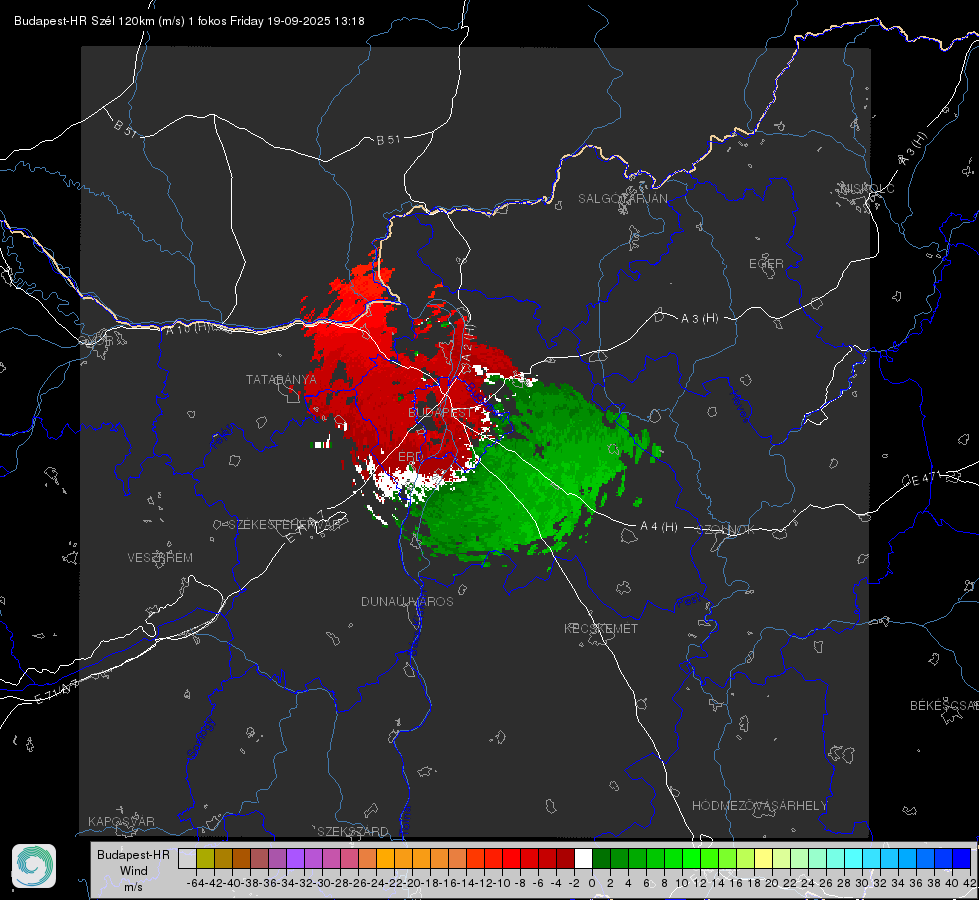Click the SZEKSZÁRD city label
The image size is (979, 900).
click(353, 831)
